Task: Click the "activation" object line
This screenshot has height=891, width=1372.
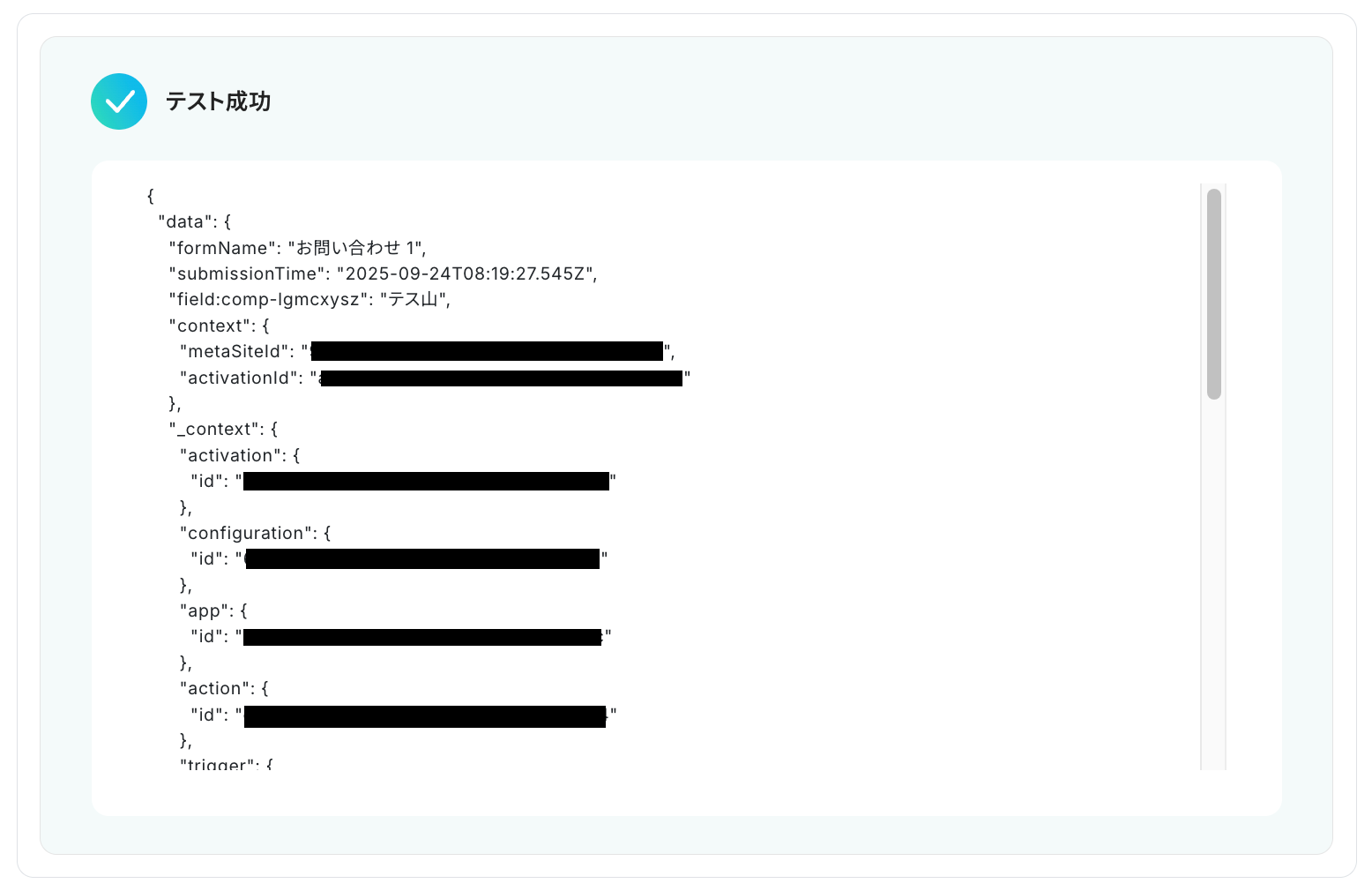Action: (x=240, y=455)
